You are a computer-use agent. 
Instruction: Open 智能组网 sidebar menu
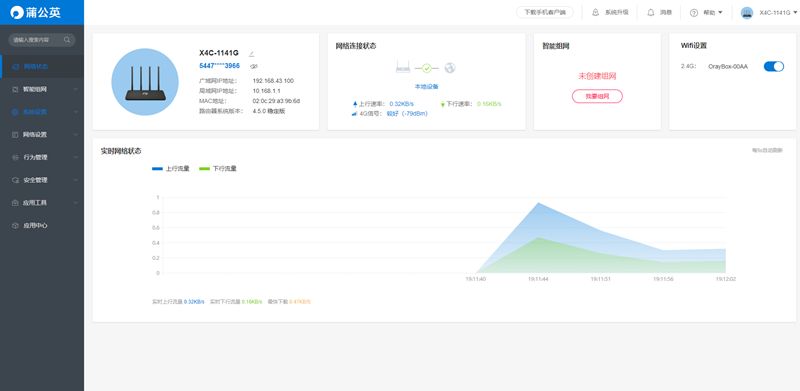click(x=42, y=89)
